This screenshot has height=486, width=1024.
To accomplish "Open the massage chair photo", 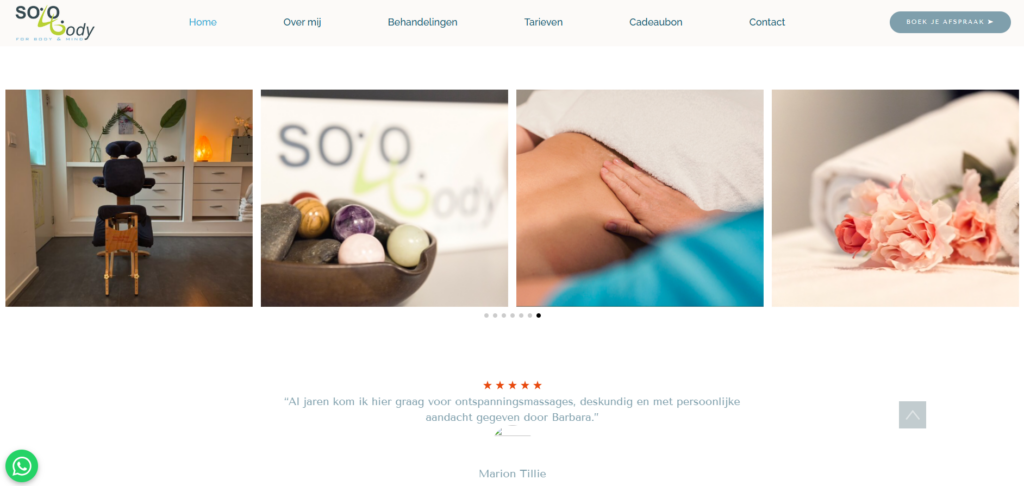I will 129,198.
